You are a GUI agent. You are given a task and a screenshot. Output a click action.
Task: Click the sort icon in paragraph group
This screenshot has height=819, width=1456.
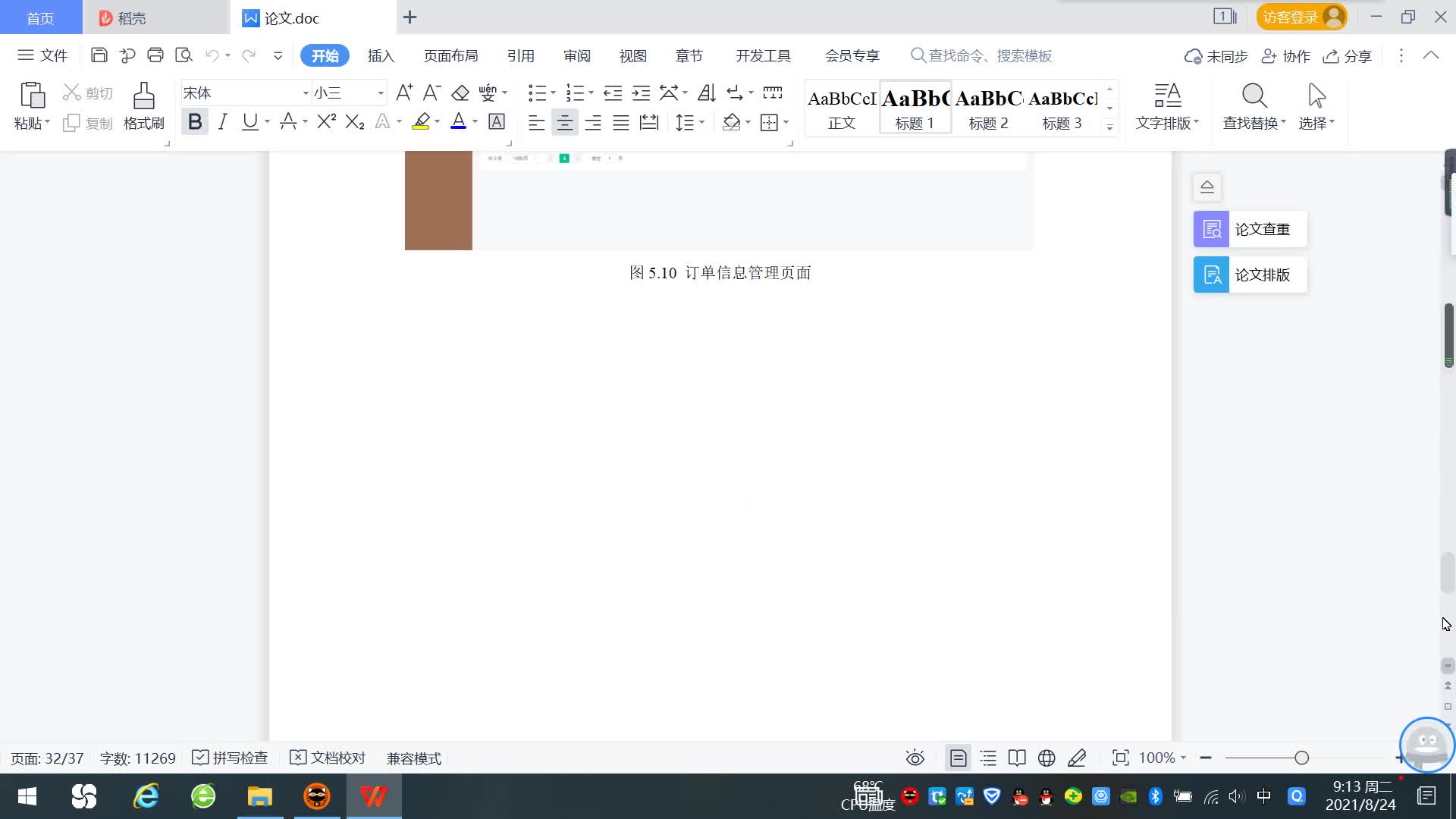pyautogui.click(x=706, y=93)
